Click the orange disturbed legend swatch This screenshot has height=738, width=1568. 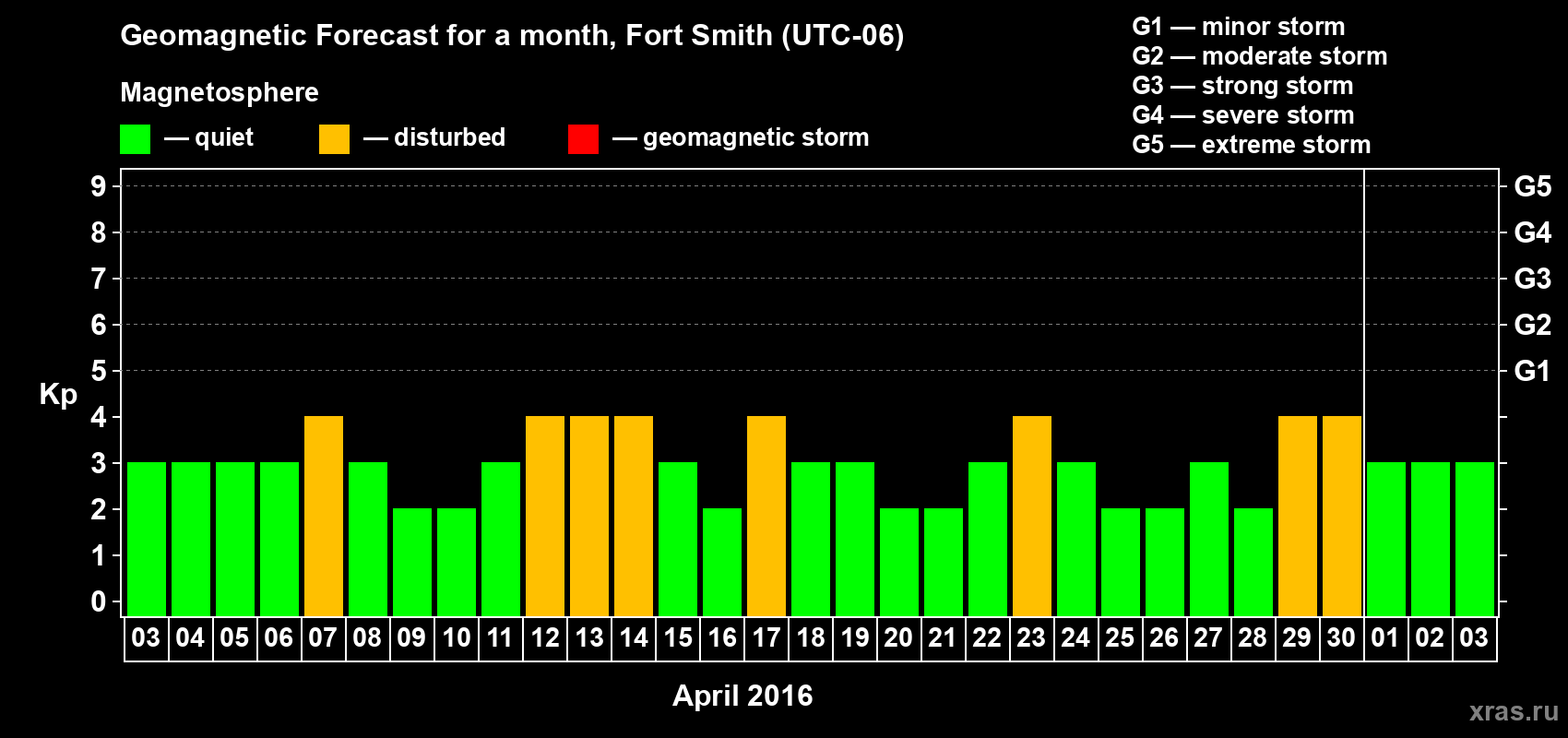click(334, 139)
